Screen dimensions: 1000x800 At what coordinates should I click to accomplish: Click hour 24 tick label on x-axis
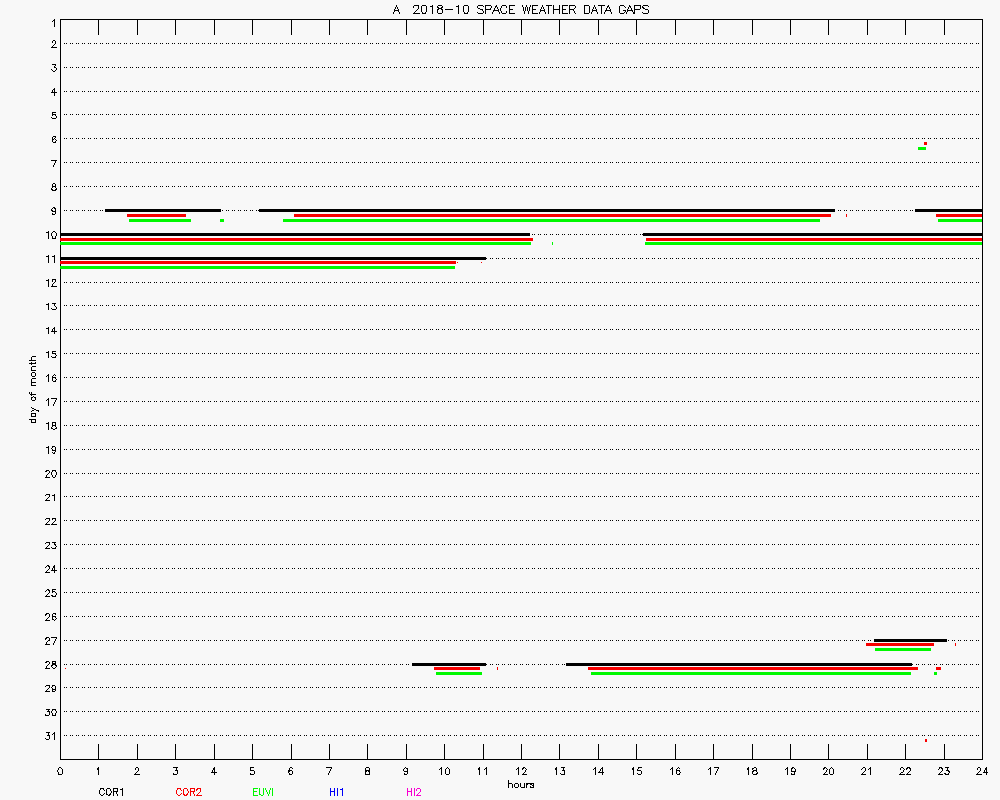[981, 771]
